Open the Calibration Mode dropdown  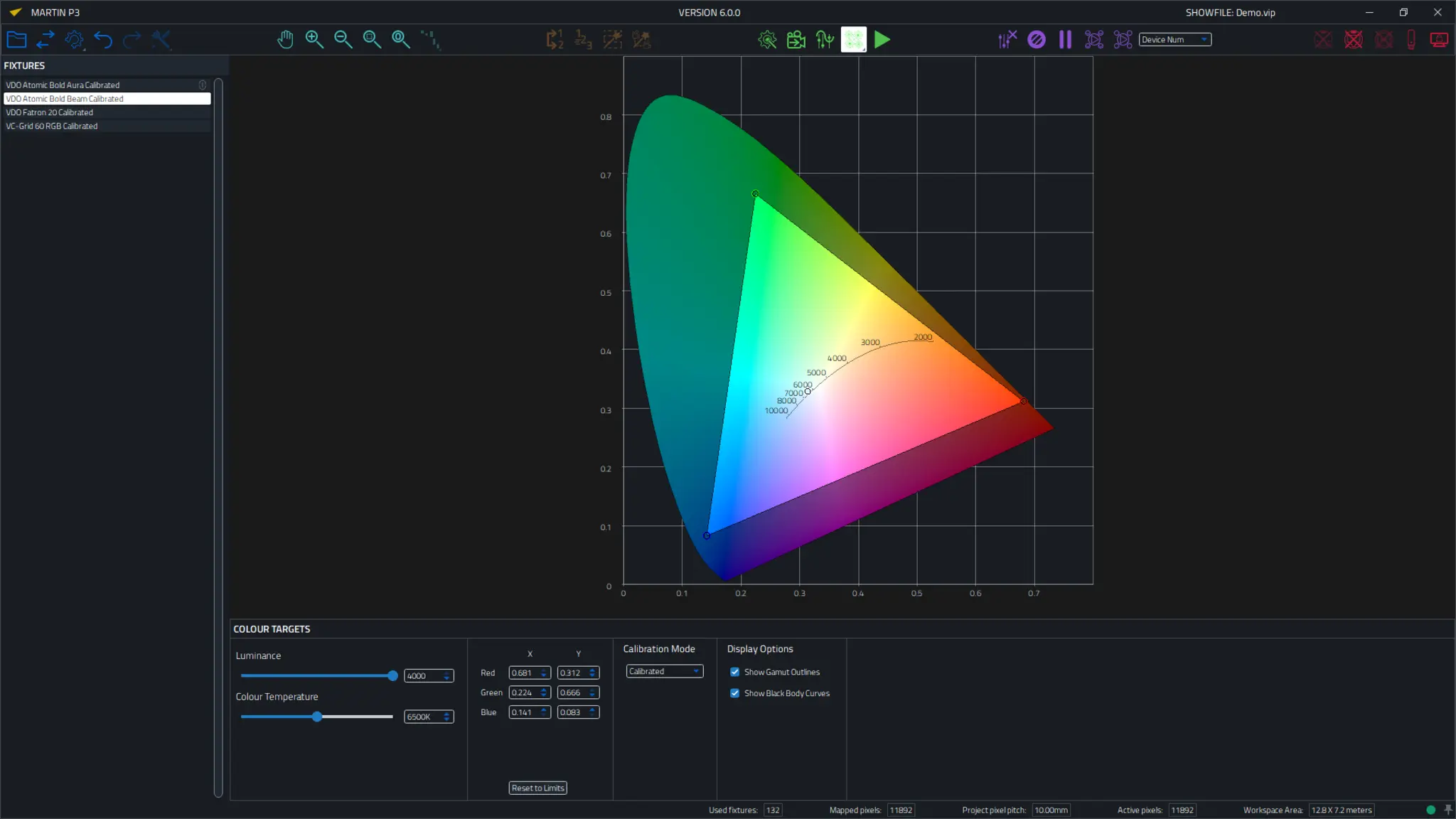tap(664, 671)
